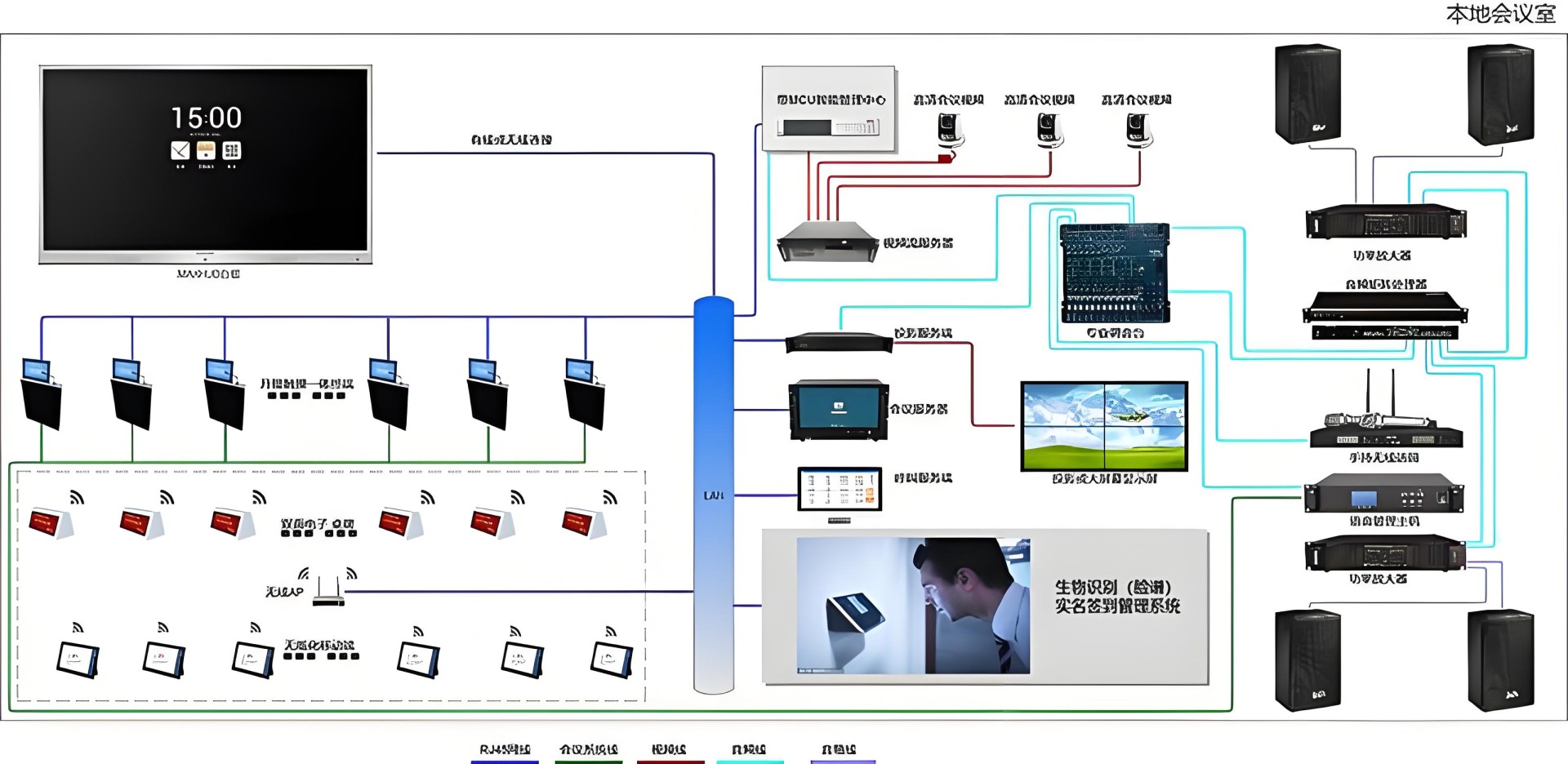
Task: Select the wireless microphone receiver with antennas
Action: click(x=1386, y=424)
